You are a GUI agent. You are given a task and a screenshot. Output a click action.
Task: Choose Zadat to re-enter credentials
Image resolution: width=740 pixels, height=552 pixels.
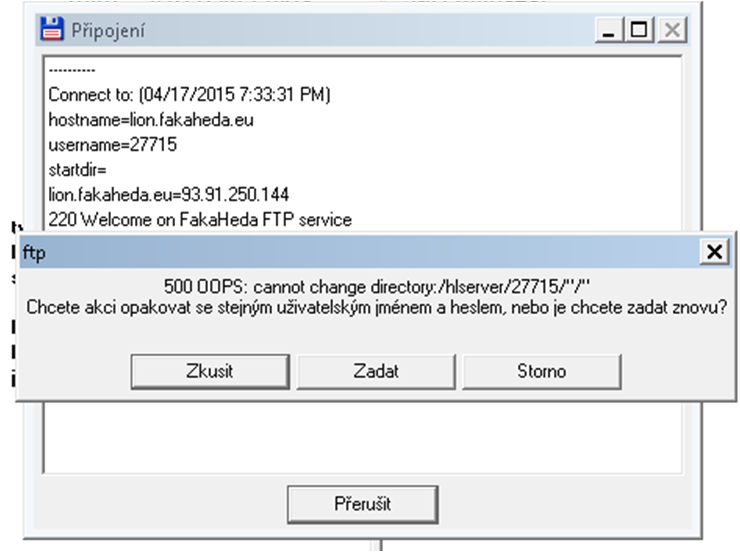(376, 372)
